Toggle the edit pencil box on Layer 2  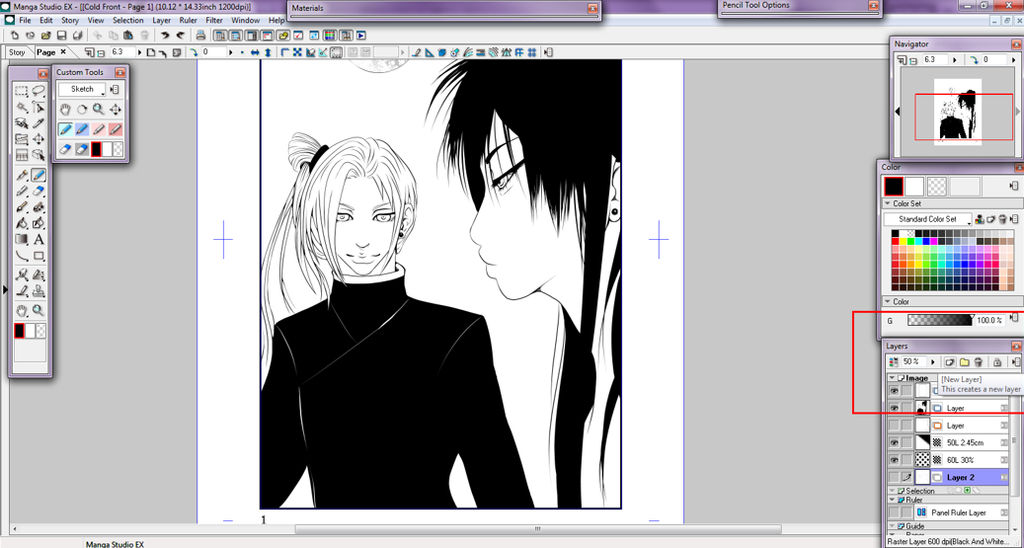[x=906, y=477]
